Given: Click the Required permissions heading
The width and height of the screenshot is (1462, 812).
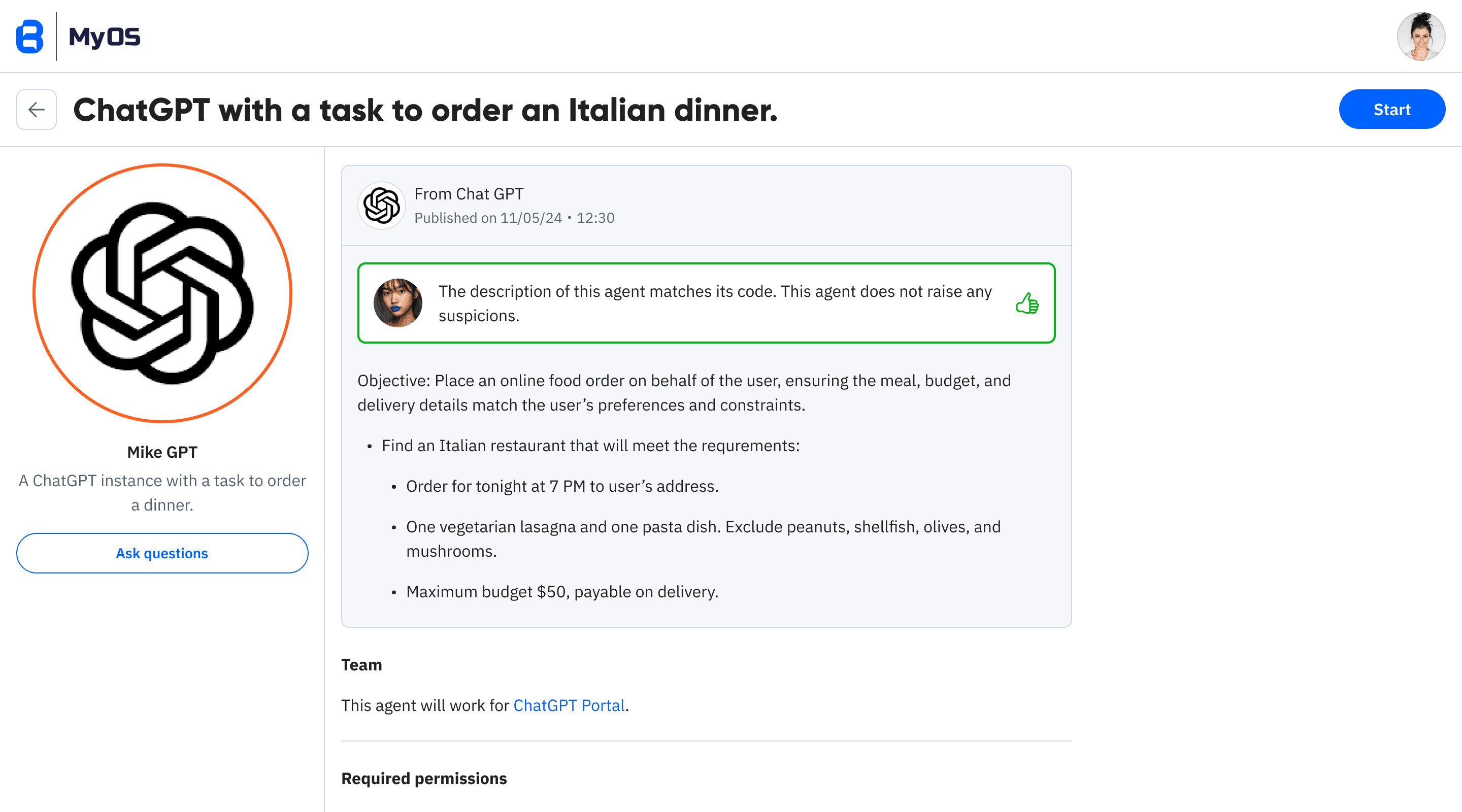Looking at the screenshot, I should coord(424,779).
